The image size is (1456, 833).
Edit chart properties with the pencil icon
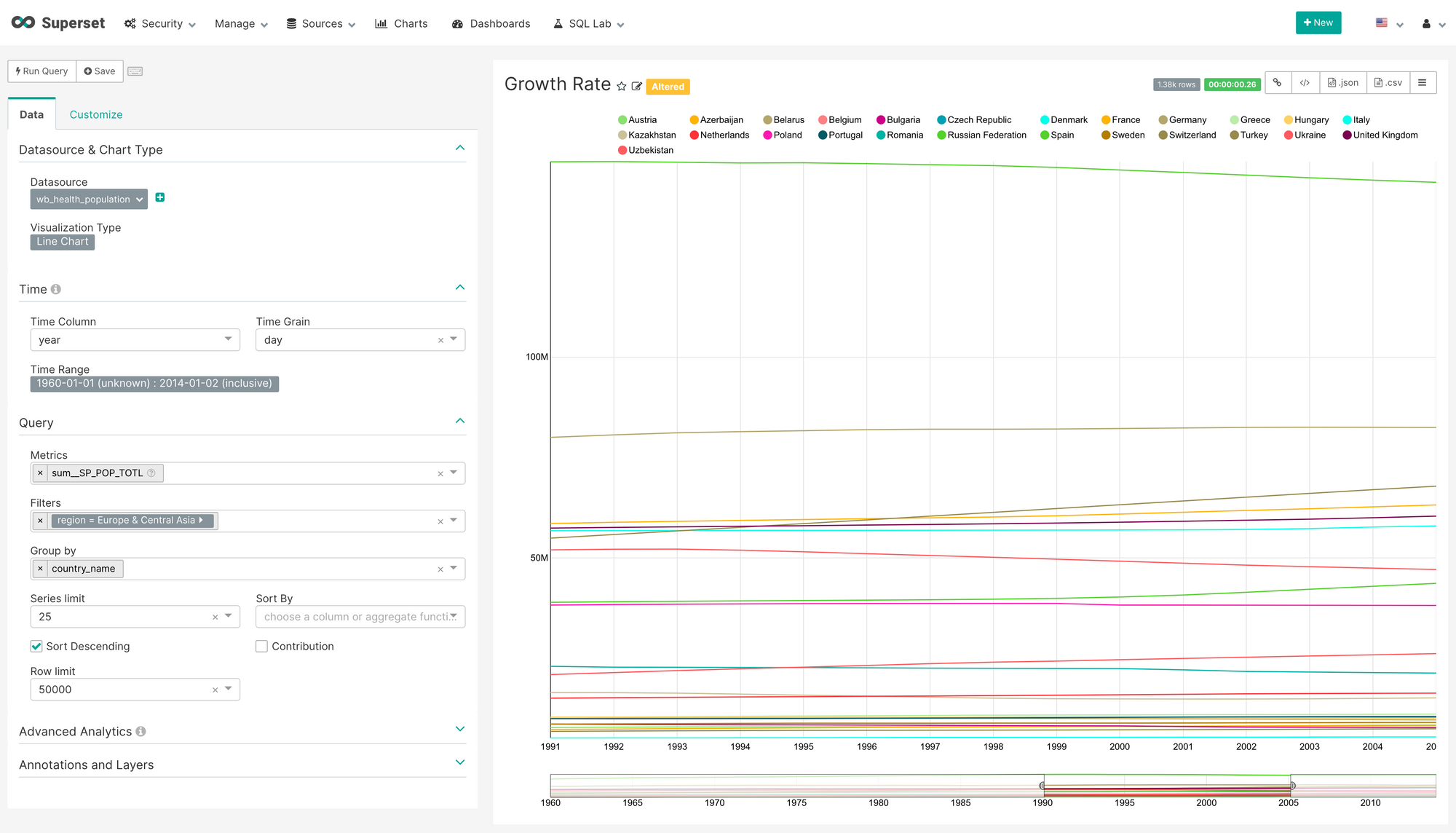coord(638,86)
